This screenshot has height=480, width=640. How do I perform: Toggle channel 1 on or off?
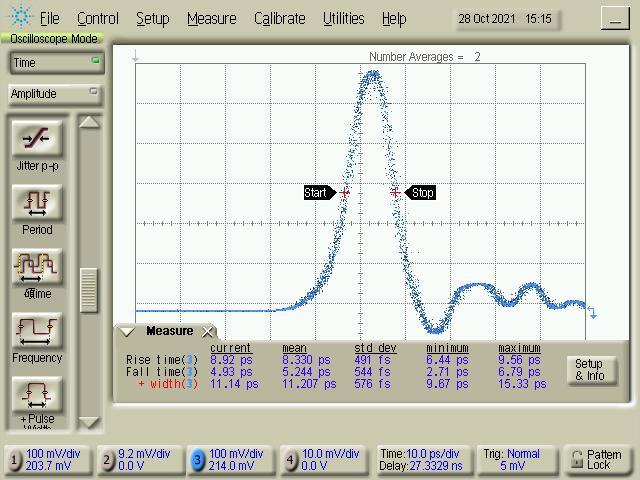click(15, 460)
